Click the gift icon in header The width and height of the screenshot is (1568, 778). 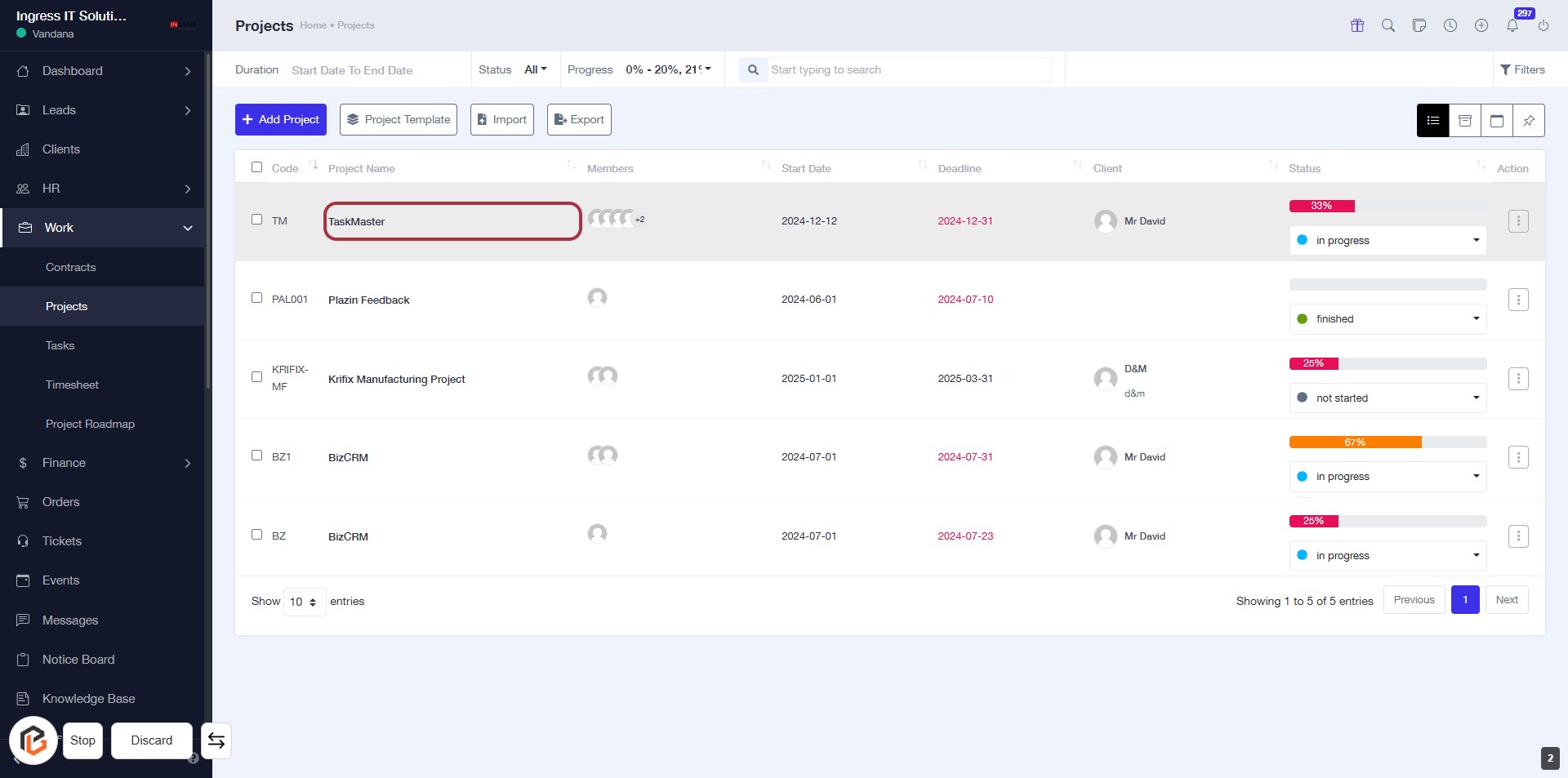click(x=1356, y=25)
